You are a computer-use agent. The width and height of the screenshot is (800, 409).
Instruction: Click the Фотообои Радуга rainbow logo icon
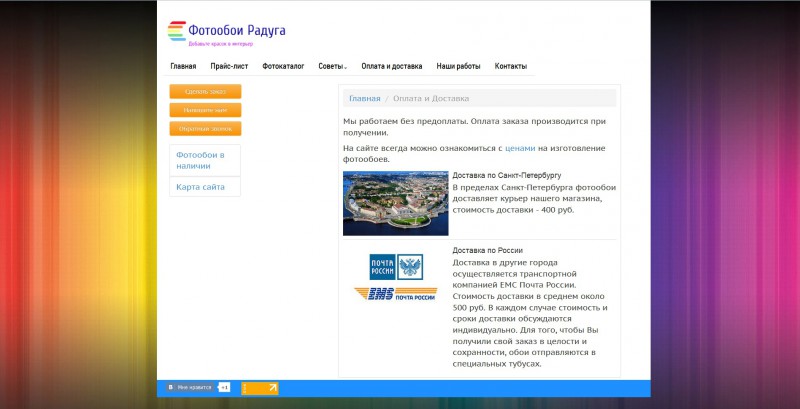[177, 31]
